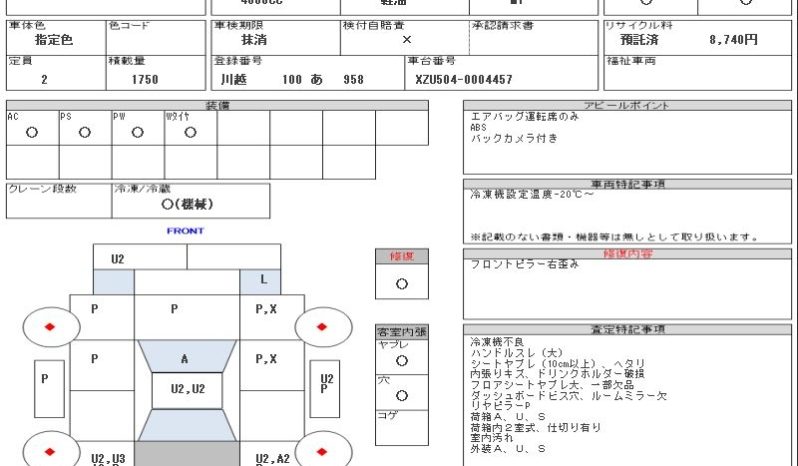This screenshot has width=798, height=466.
Task: Click the right door panel marked U2 P
Action: point(325,389)
